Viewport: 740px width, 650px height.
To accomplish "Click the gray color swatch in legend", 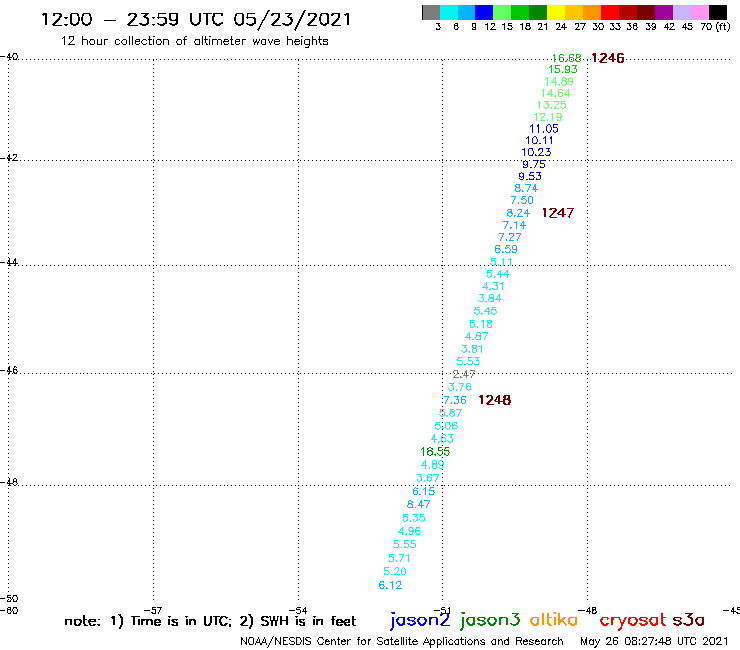I will pyautogui.click(x=431, y=13).
